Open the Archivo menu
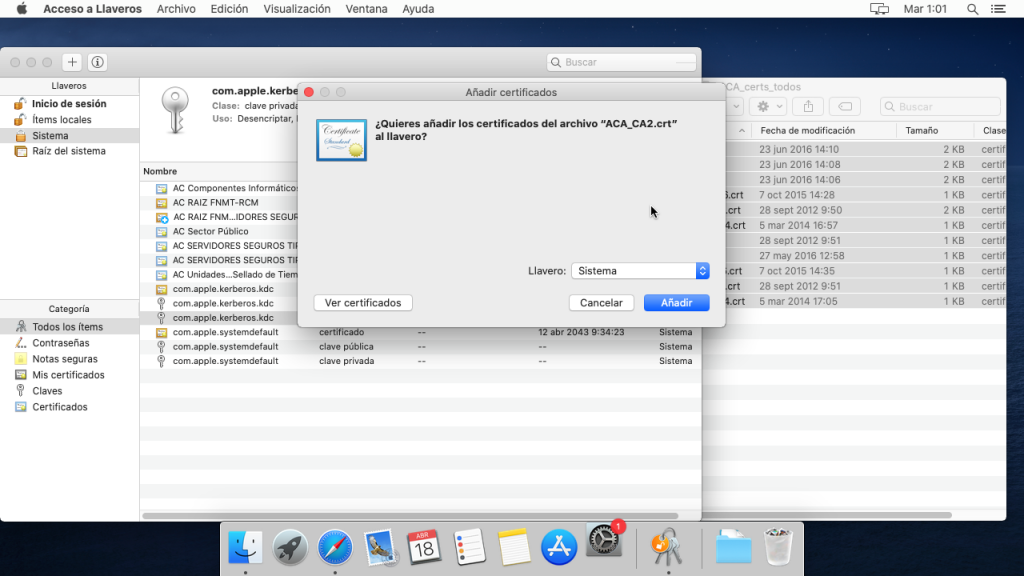 176,9
